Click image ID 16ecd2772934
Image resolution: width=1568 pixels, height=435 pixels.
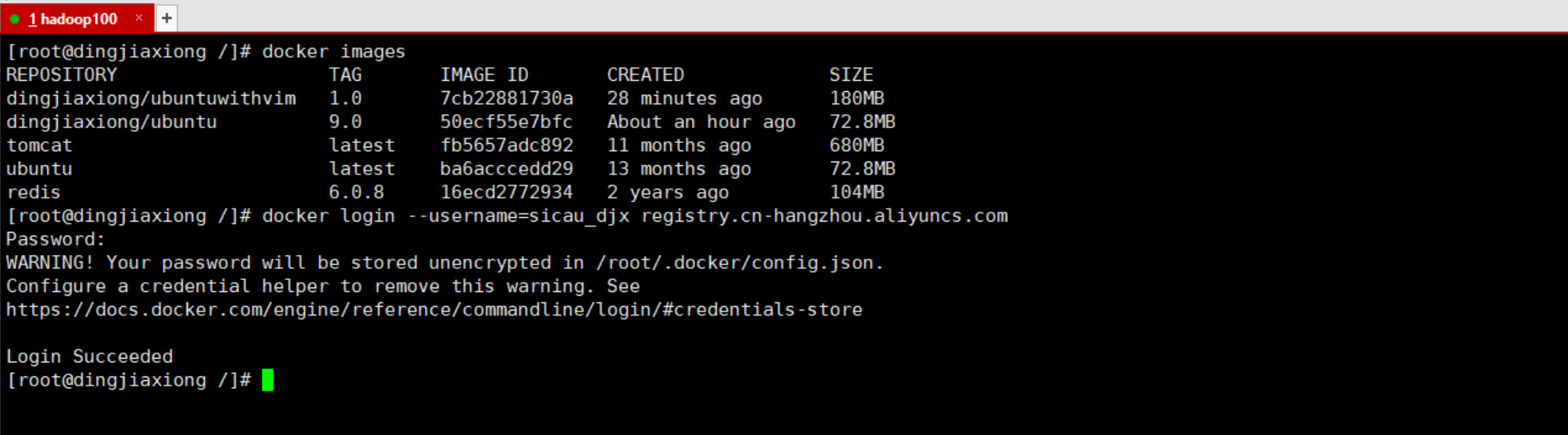pyautogui.click(x=507, y=193)
